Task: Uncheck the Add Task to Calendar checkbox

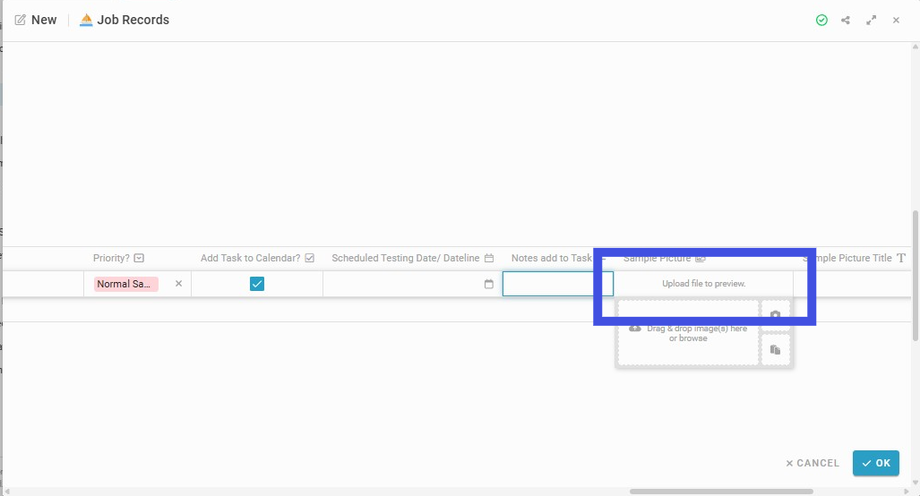Action: (x=257, y=284)
